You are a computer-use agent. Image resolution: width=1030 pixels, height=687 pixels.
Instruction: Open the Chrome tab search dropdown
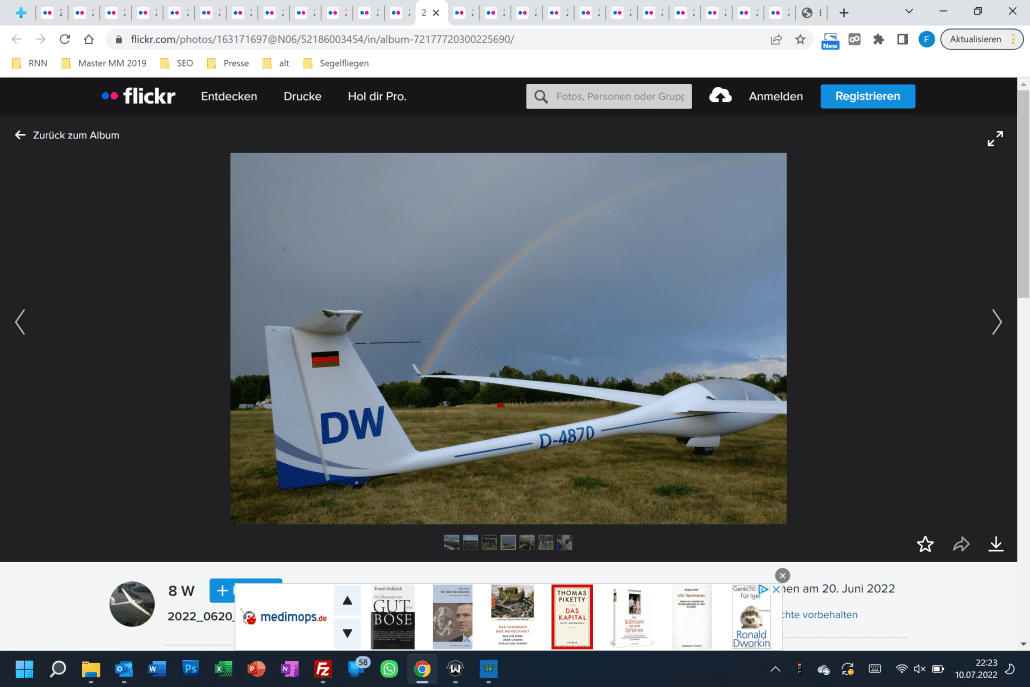(x=908, y=11)
